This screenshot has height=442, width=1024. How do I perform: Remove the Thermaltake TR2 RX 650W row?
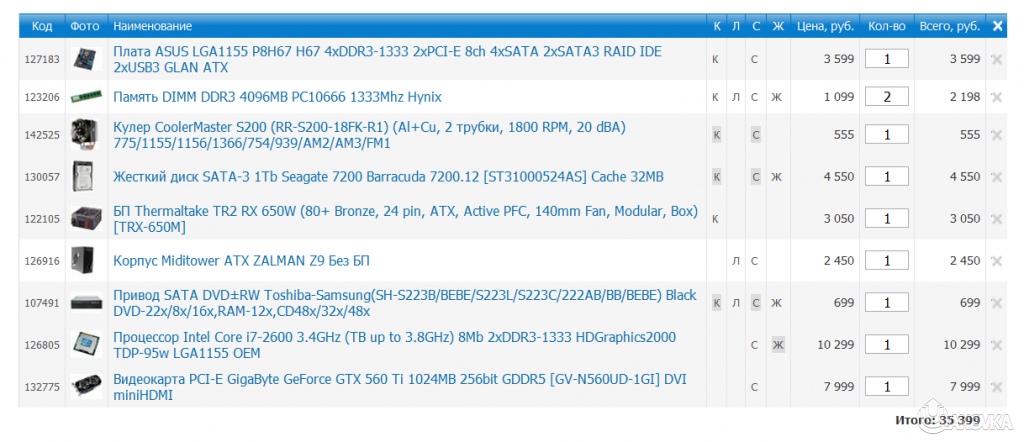(997, 219)
